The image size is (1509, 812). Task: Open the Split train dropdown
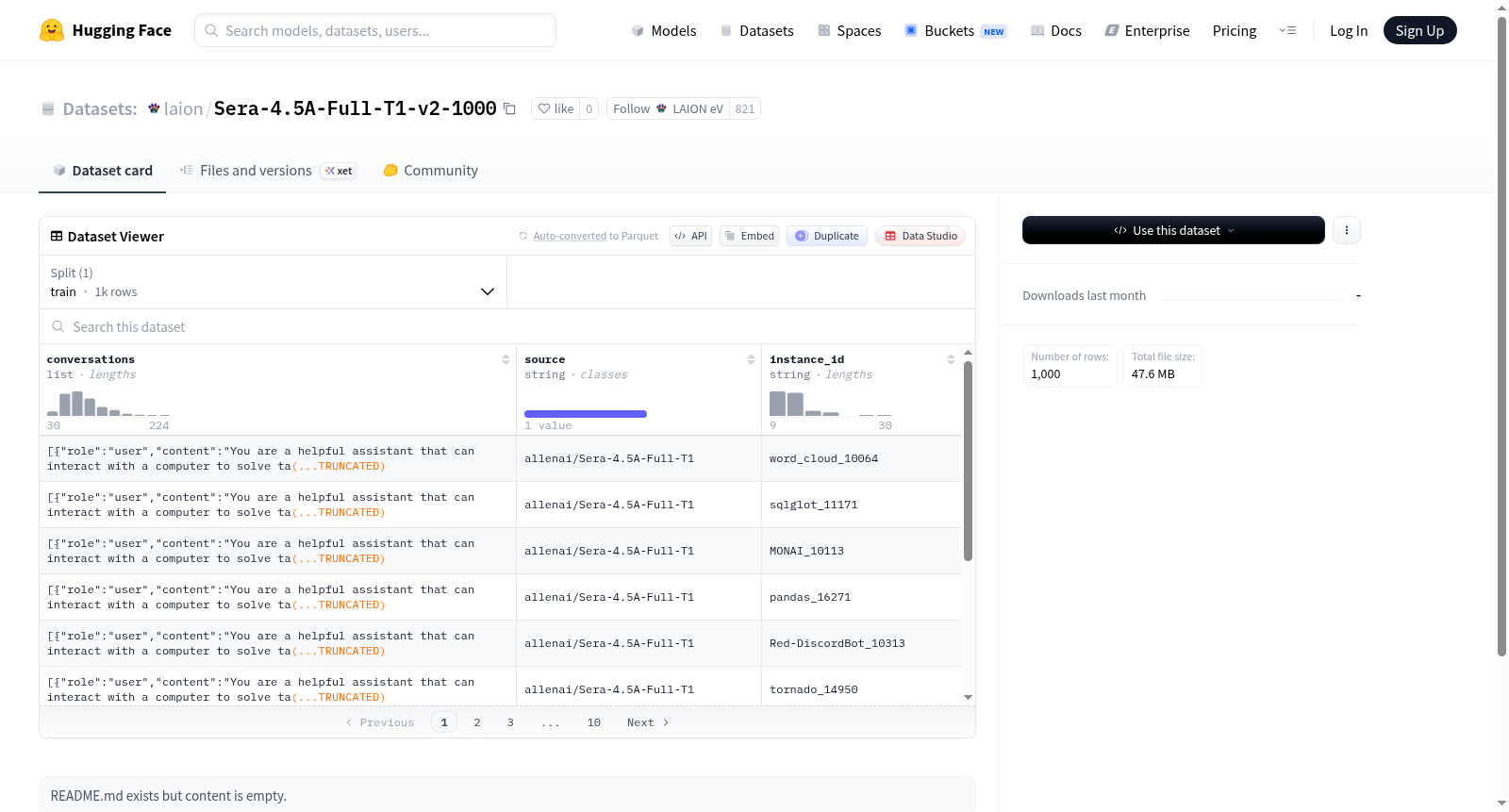pos(273,282)
